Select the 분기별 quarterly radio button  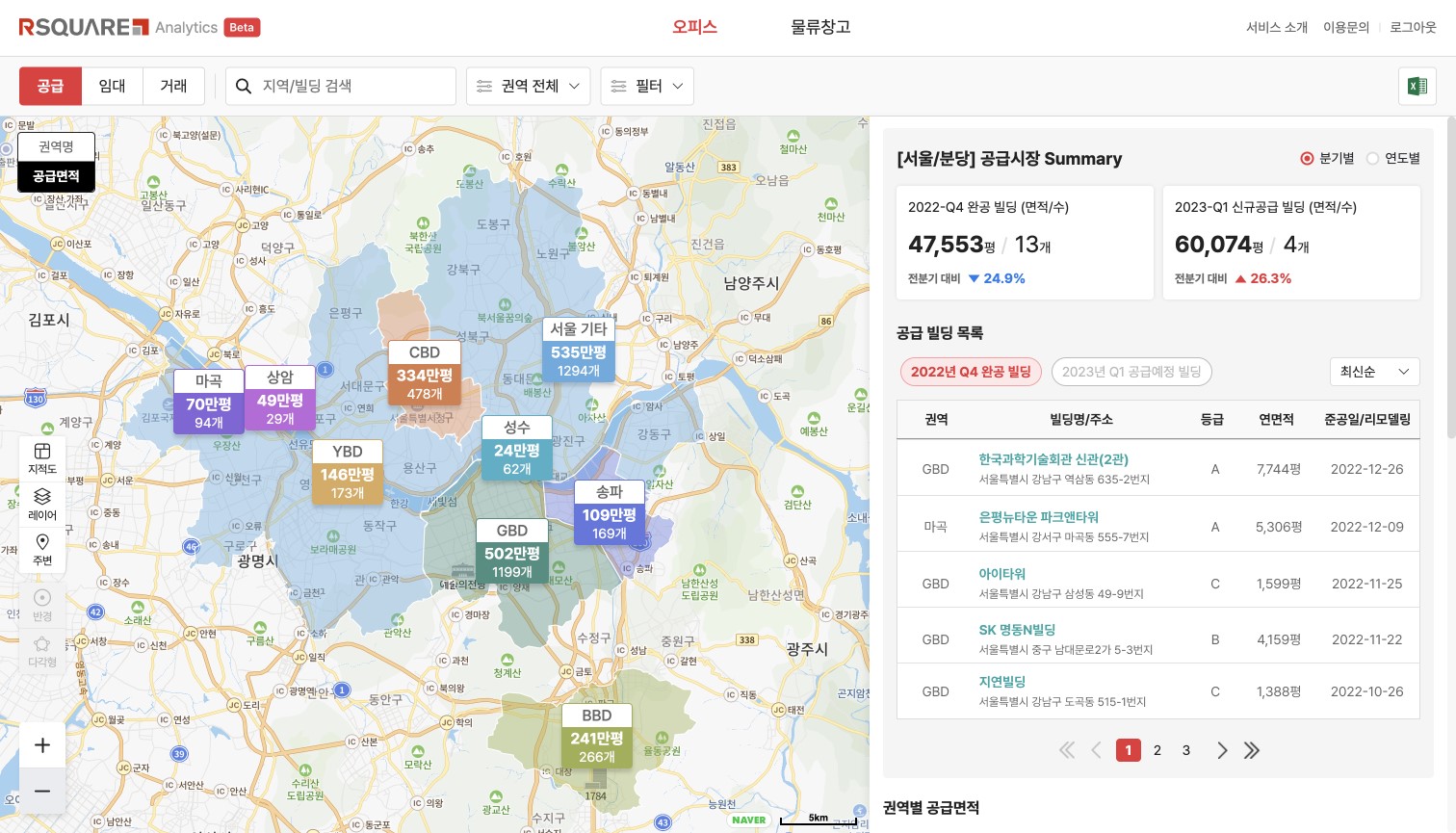click(x=1307, y=159)
